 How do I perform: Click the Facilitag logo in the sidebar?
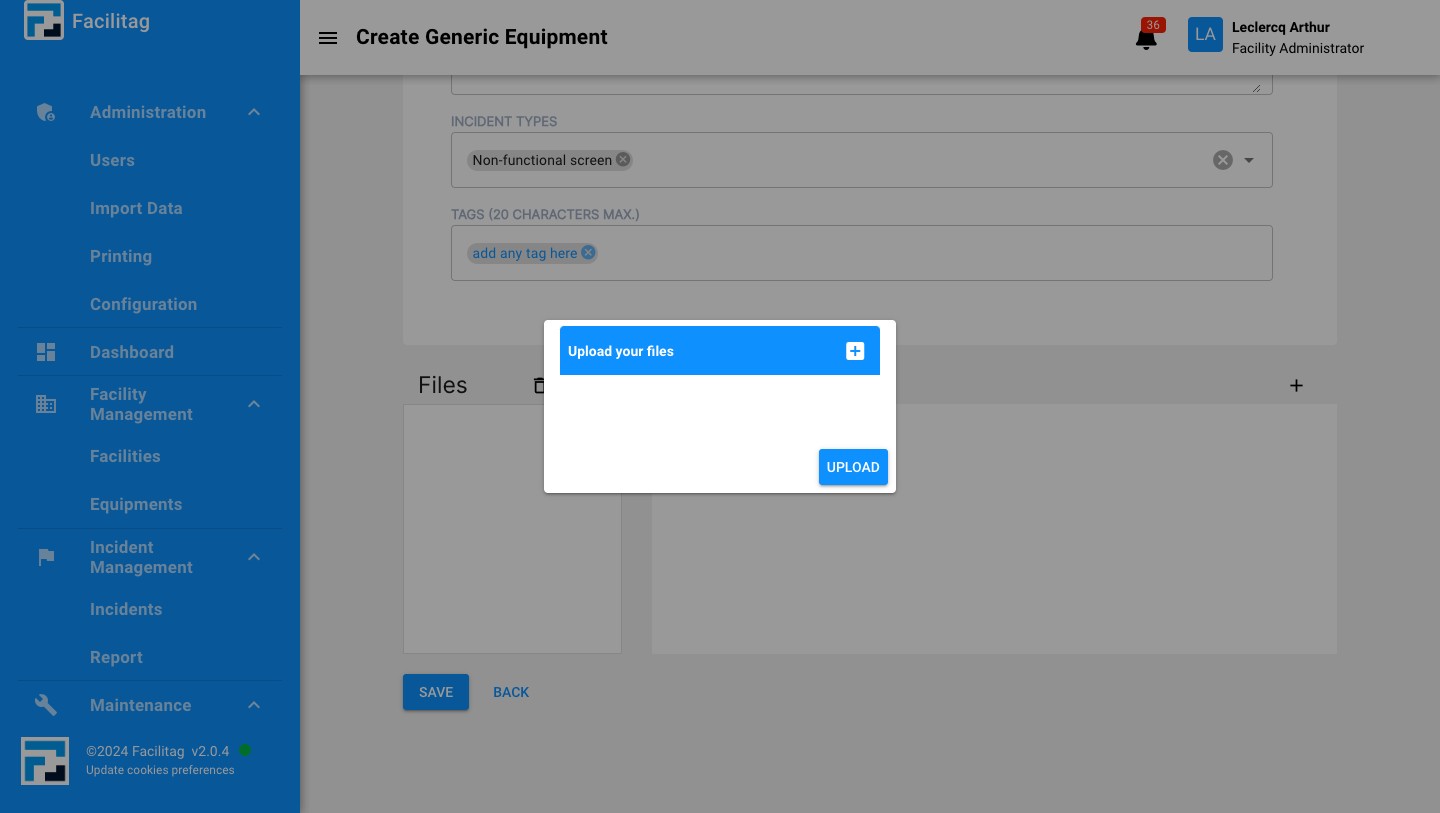43,20
